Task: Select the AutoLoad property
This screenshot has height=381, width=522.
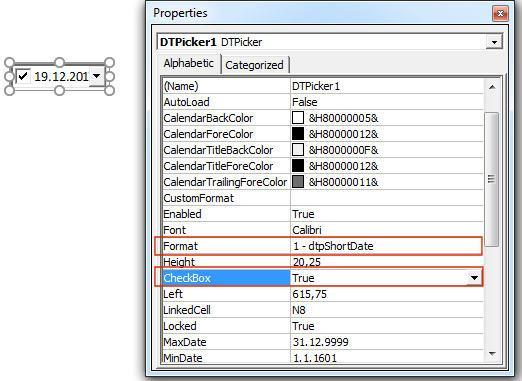Action: [x=186, y=102]
